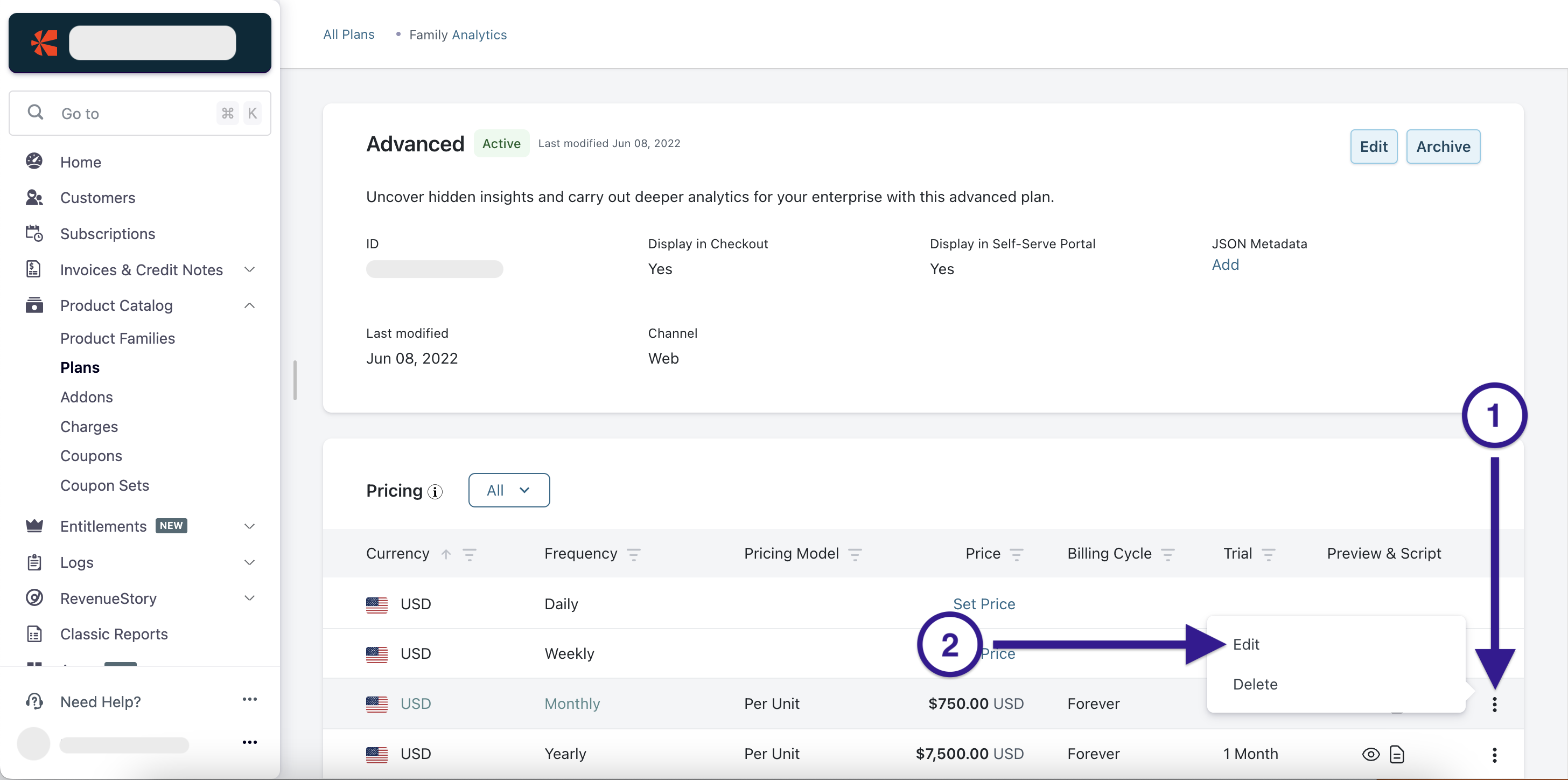The width and height of the screenshot is (1568, 780).
Task: Click the Logs clipboard icon
Action: [34, 562]
